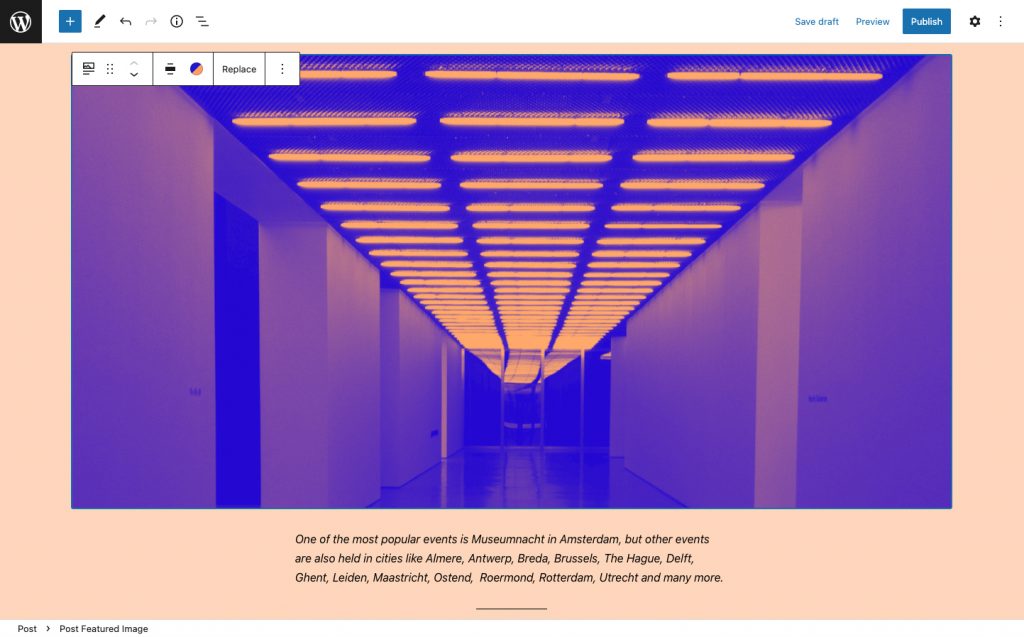This screenshot has height=637, width=1024.
Task: Open the block inserter plus button
Action: 70,22
